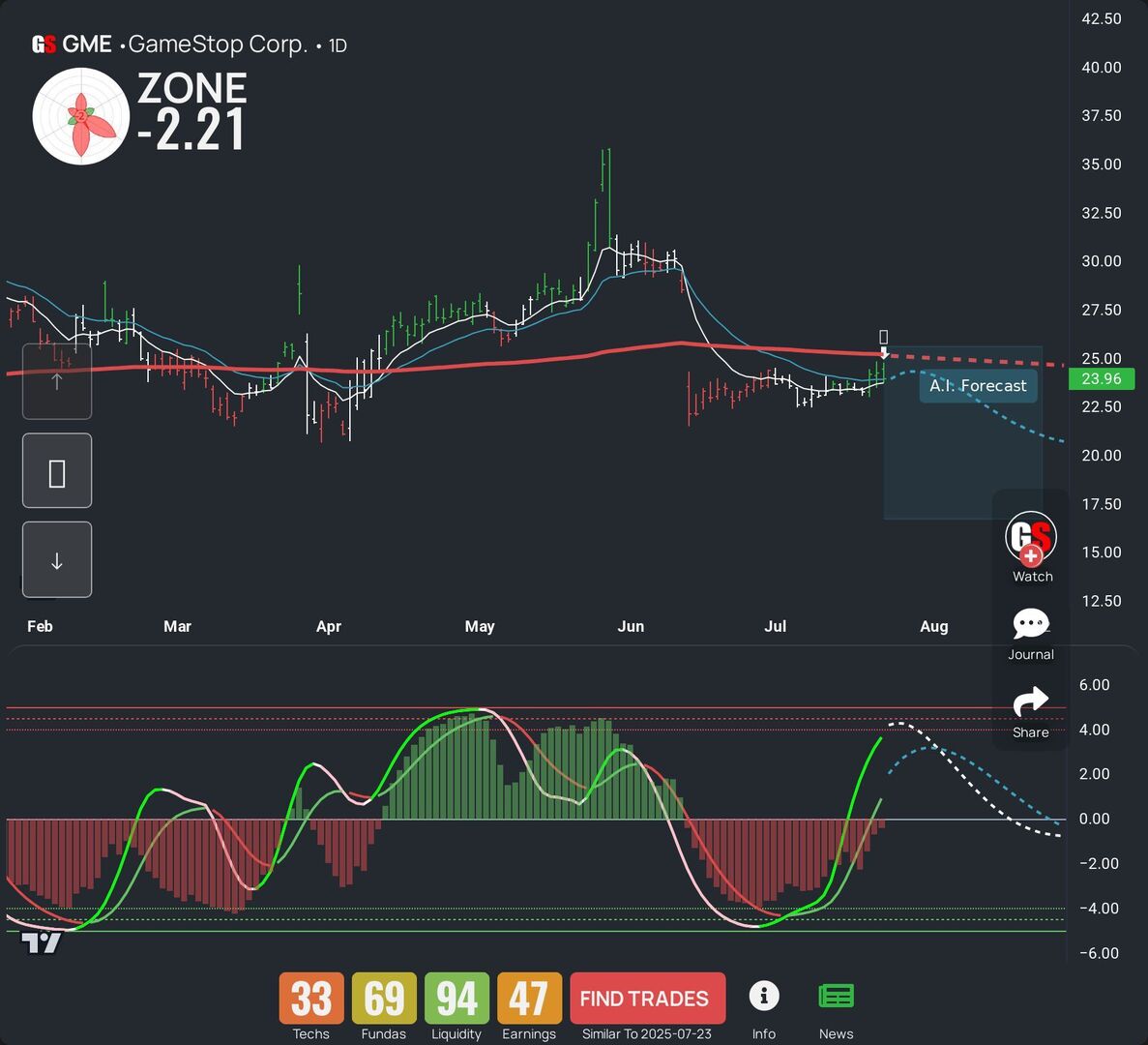Click the GameStop Corp. company name
The width and height of the screenshot is (1148, 1045).
(218, 44)
